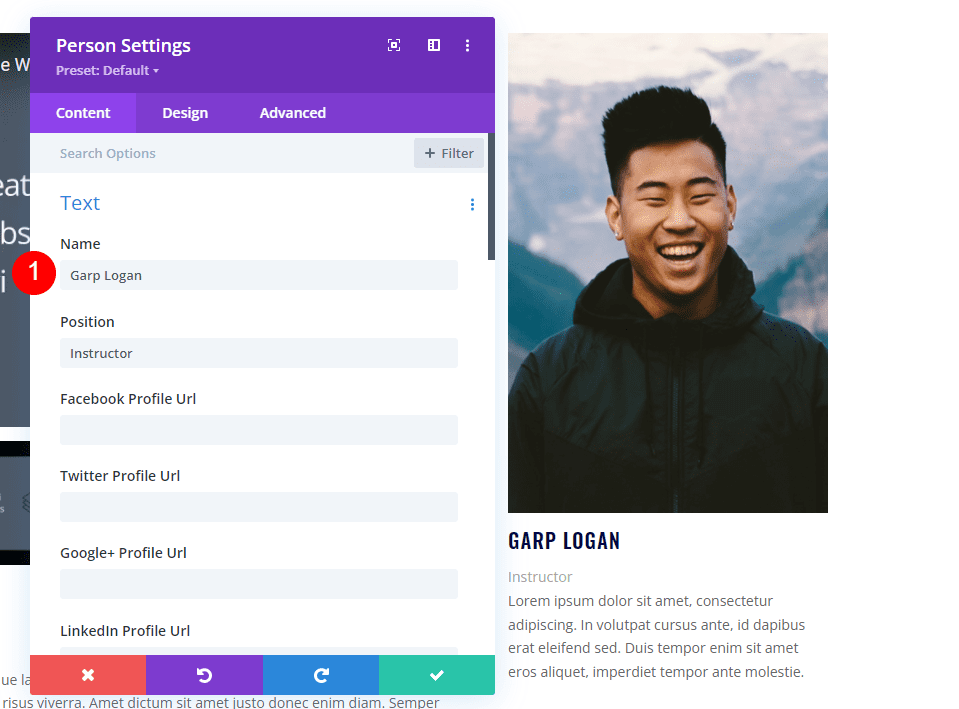The height and width of the screenshot is (709, 959).
Task: Click the Facebook Profile Url field
Action: click(x=259, y=430)
